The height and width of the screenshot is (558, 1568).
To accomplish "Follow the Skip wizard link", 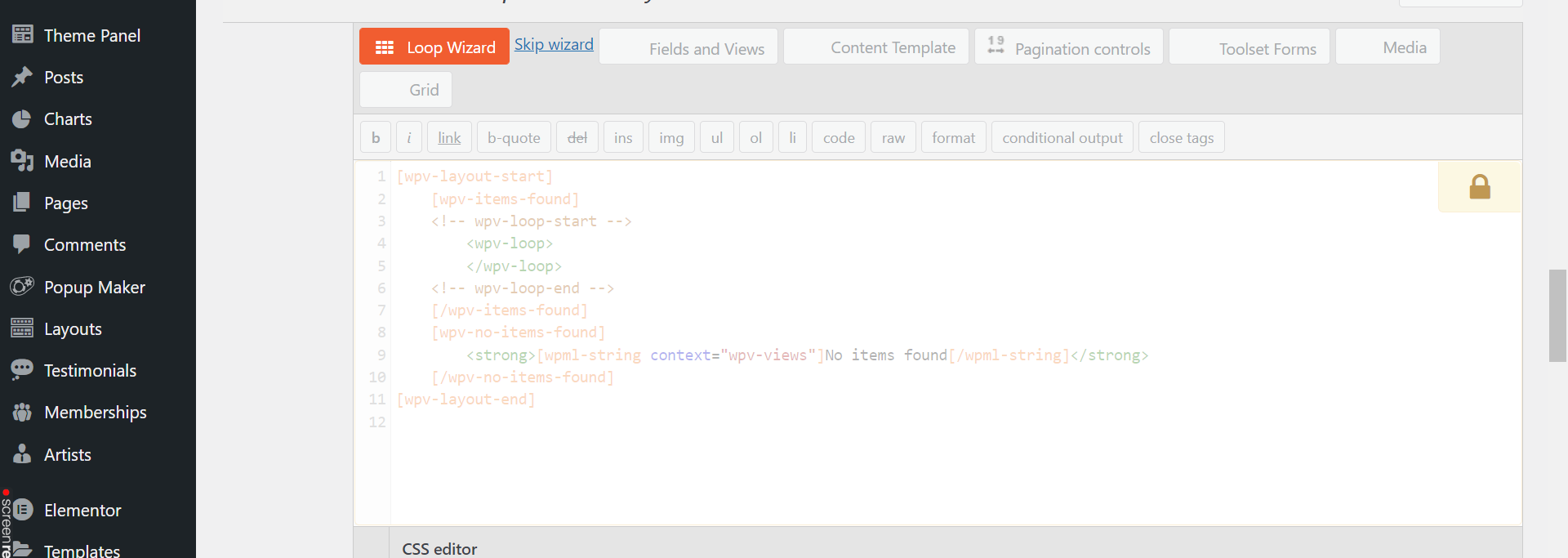I will click(554, 44).
